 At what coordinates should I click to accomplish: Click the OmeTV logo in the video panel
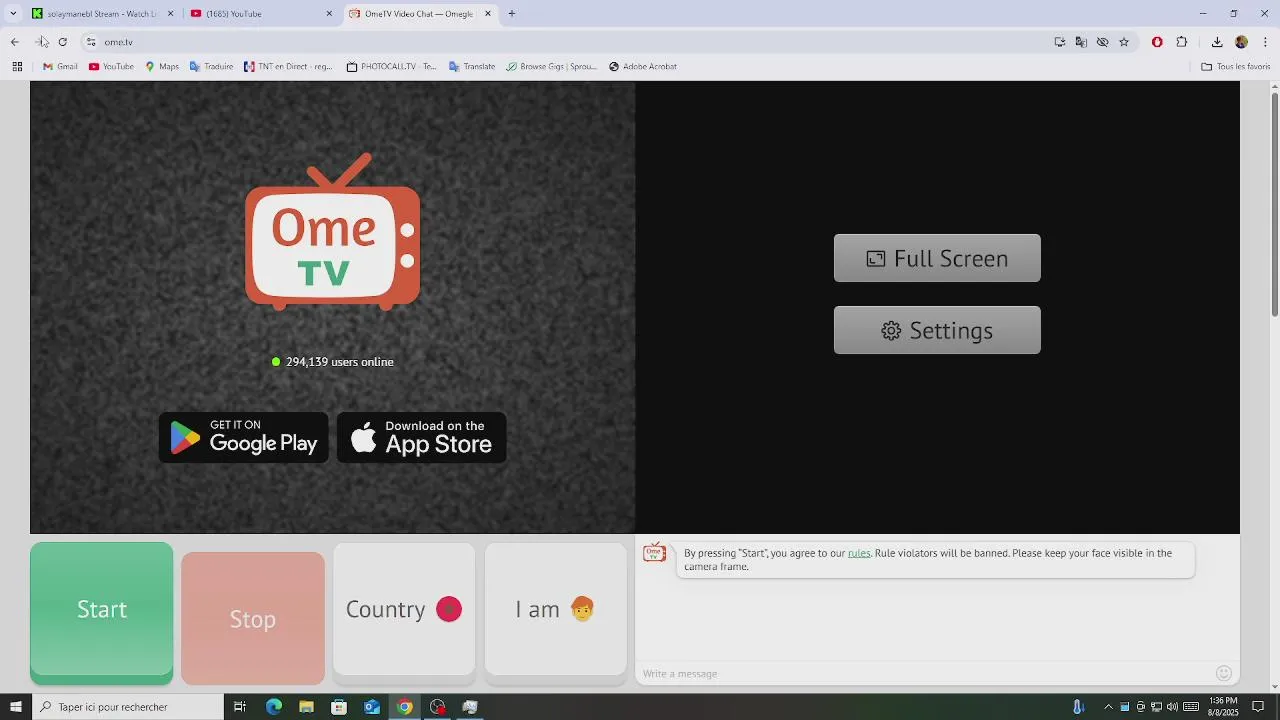[x=333, y=231]
